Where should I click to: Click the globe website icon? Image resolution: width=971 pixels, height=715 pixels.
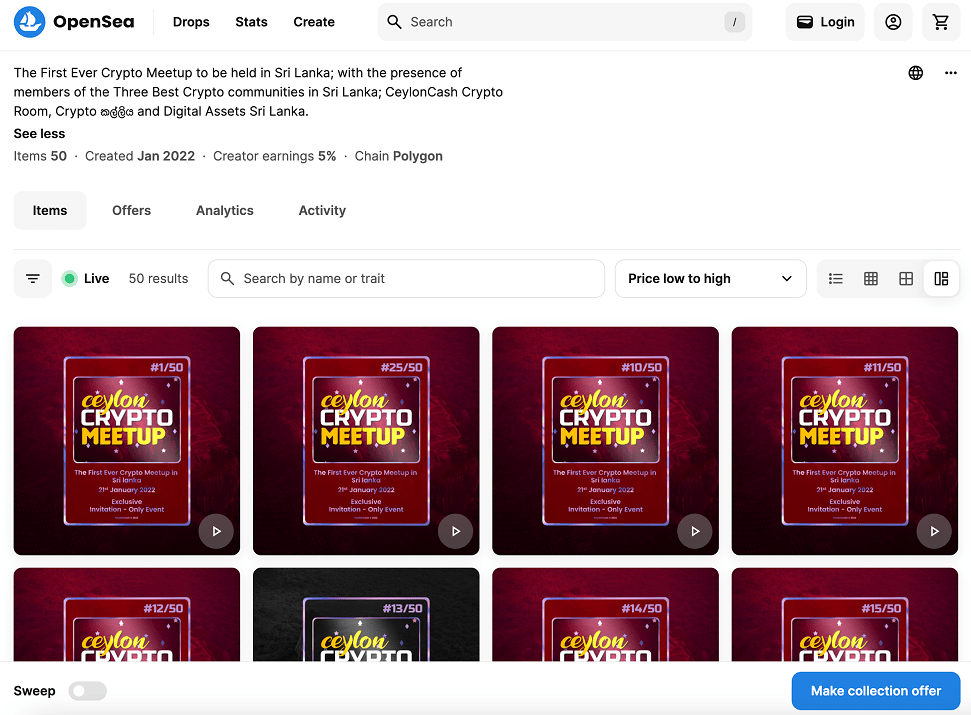coord(915,73)
